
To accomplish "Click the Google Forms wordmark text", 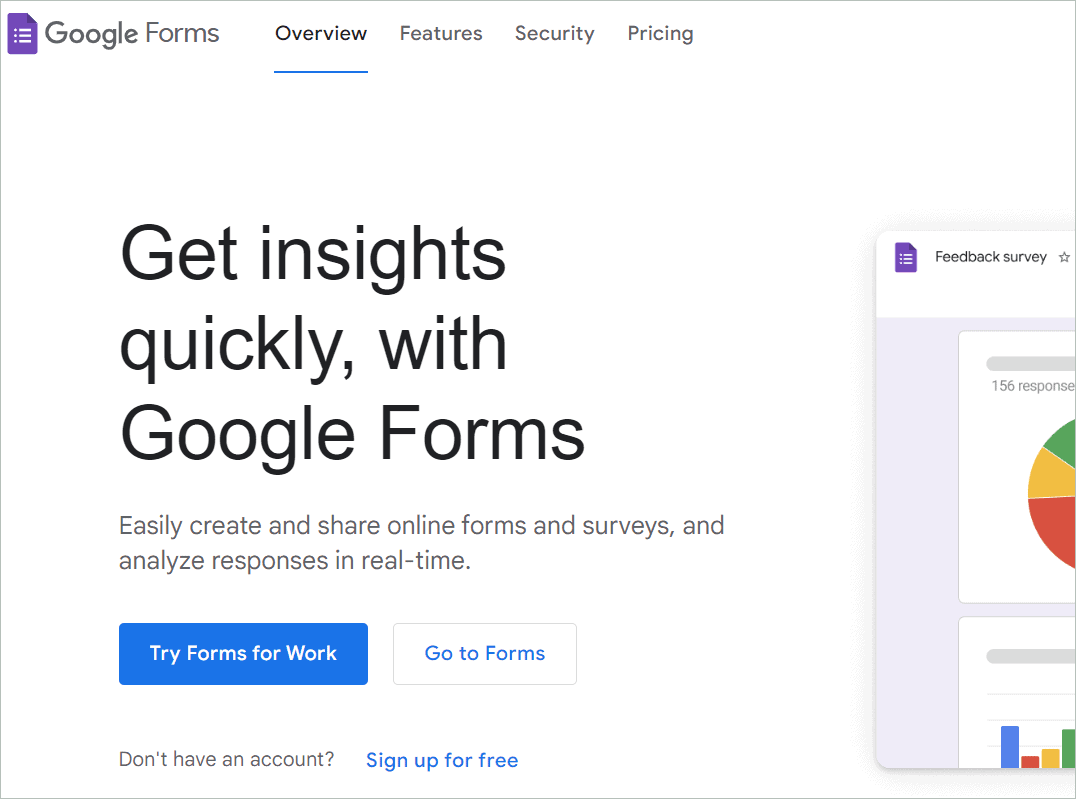I will pos(133,33).
